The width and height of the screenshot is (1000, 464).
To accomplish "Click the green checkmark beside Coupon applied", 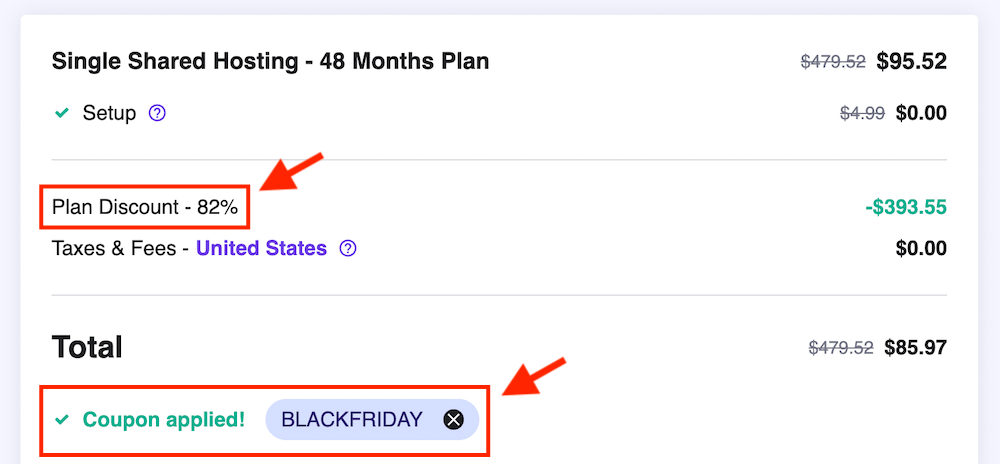I will point(62,420).
